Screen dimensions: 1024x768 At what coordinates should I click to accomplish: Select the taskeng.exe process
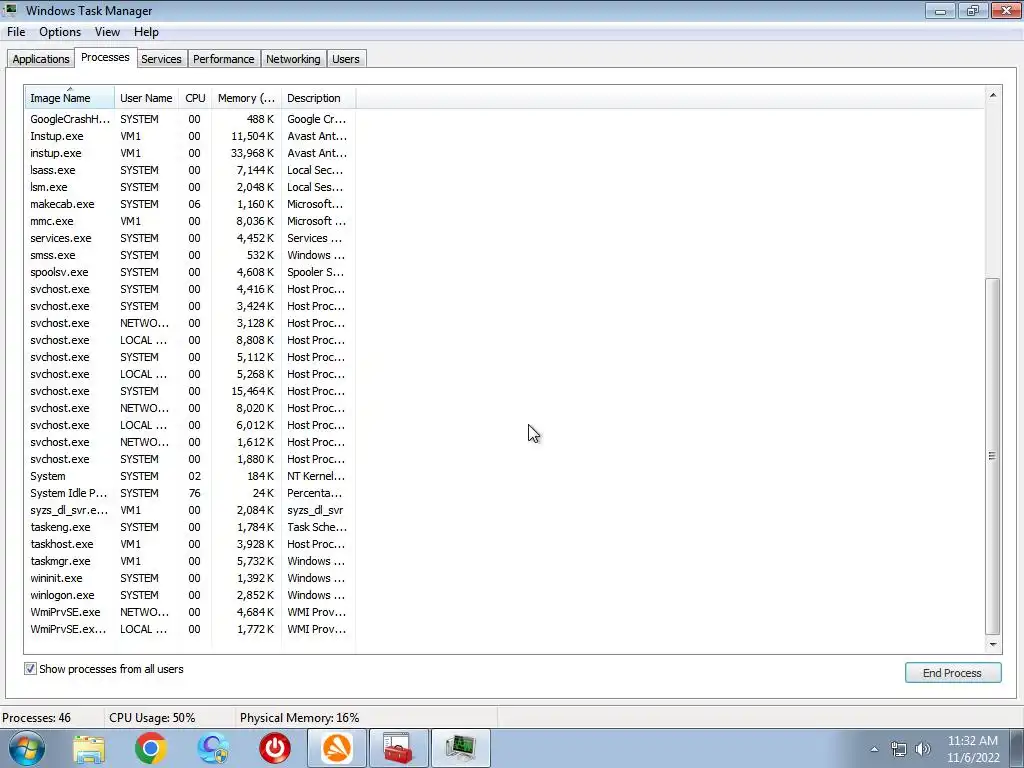190,527
